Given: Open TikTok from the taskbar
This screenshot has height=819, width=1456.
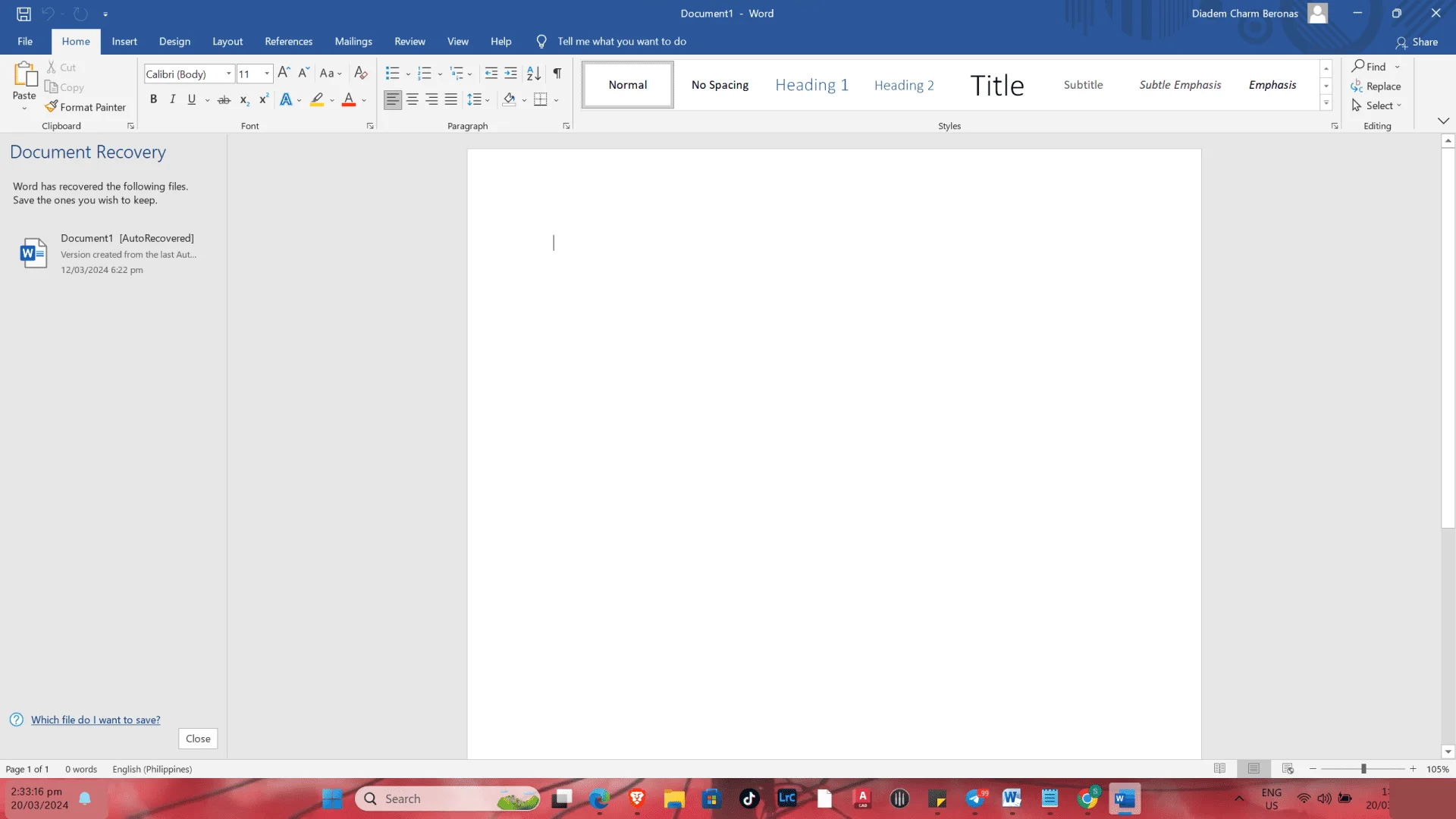Looking at the screenshot, I should 749,799.
